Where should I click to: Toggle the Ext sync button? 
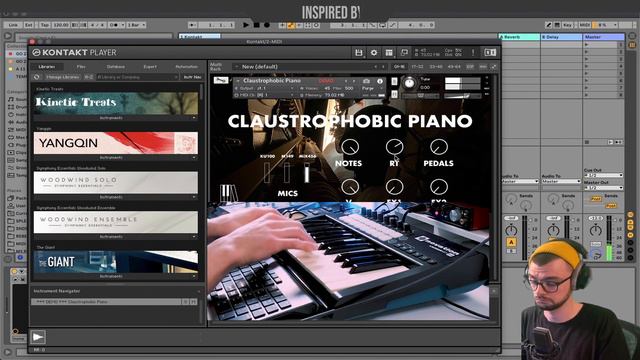click(29, 25)
